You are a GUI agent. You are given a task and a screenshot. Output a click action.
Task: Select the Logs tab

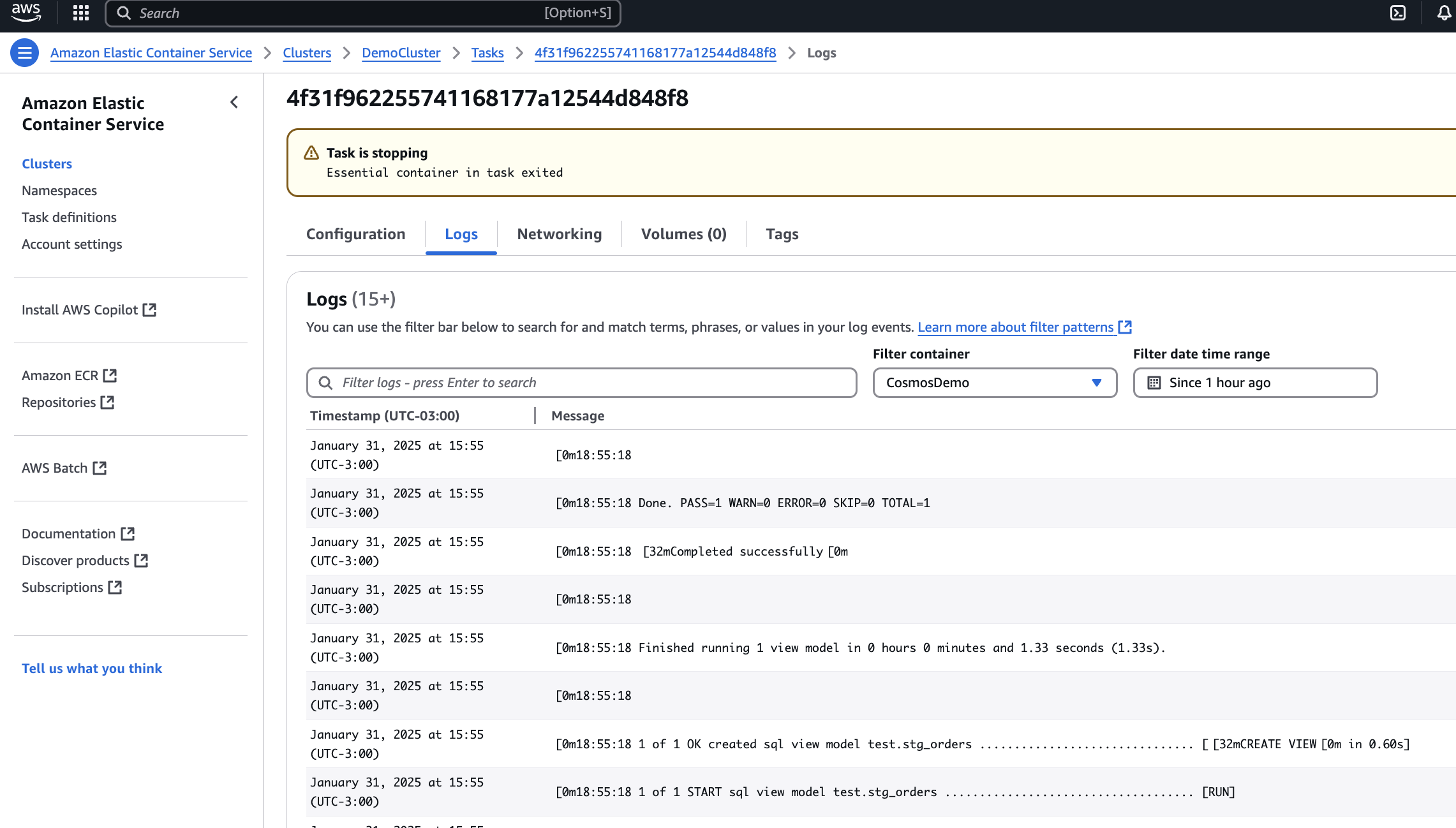[461, 234]
